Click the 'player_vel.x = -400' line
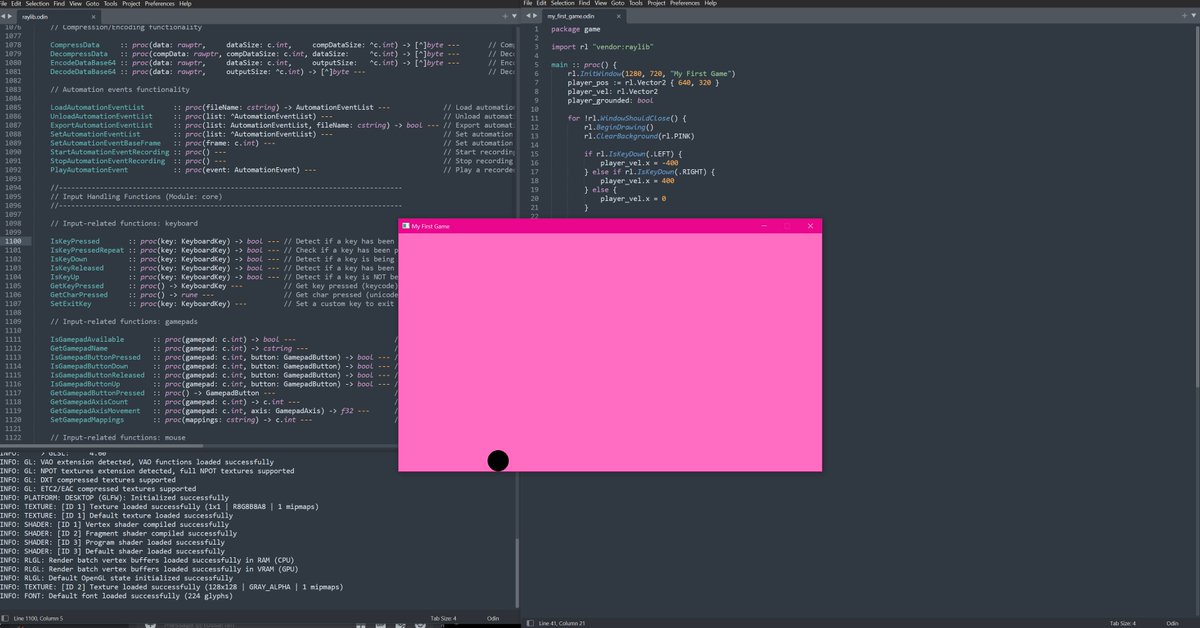The image size is (1200, 628). coord(639,163)
